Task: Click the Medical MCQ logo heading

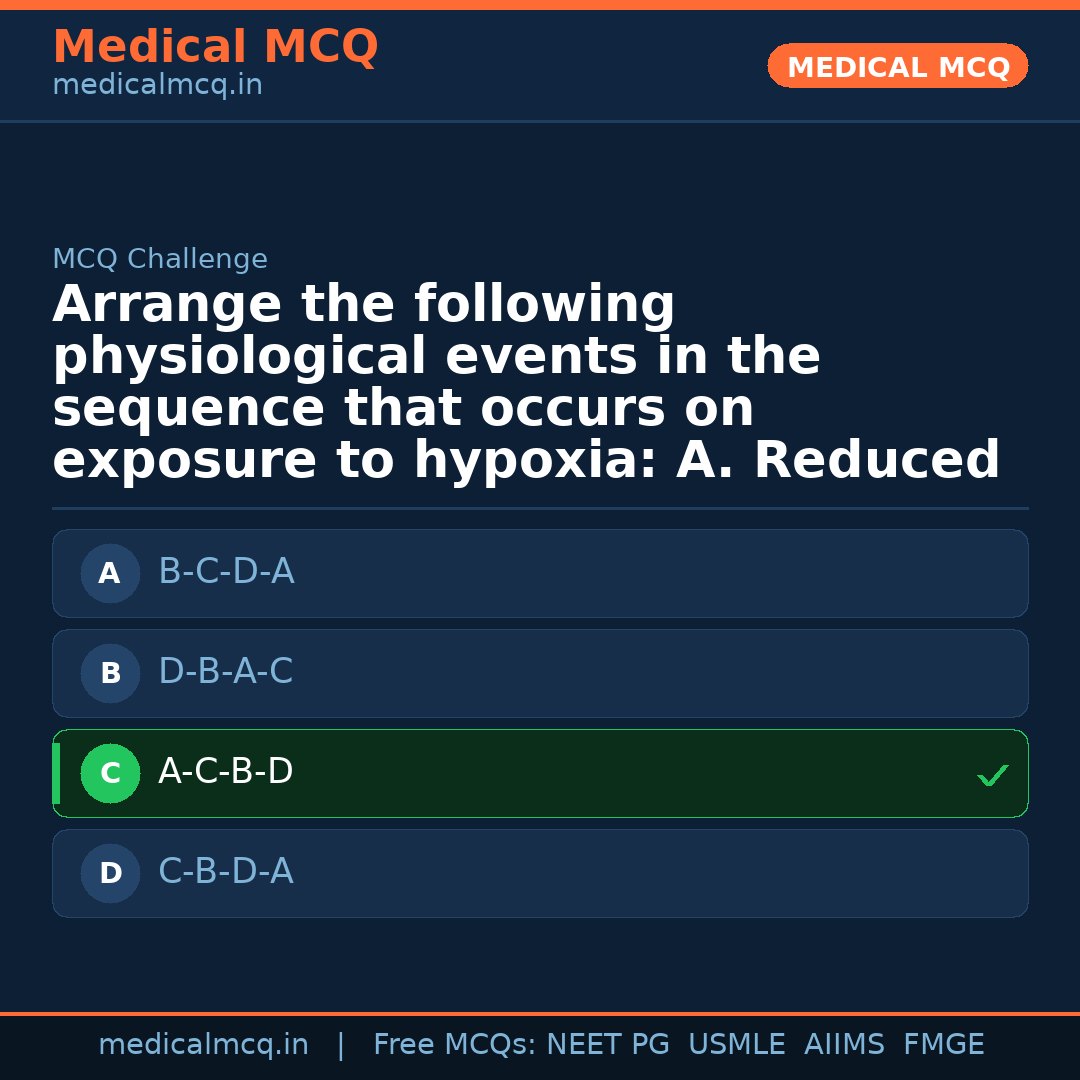Action: click(215, 47)
